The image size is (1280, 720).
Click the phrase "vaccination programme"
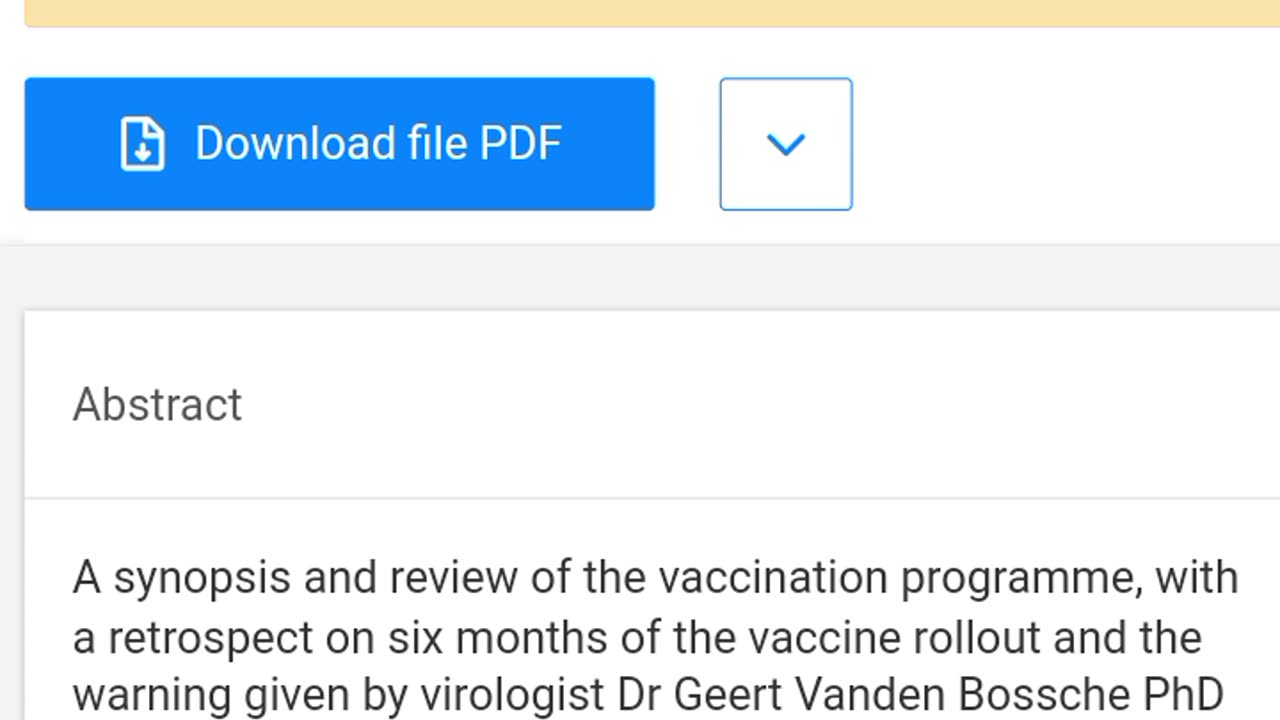[898, 578]
